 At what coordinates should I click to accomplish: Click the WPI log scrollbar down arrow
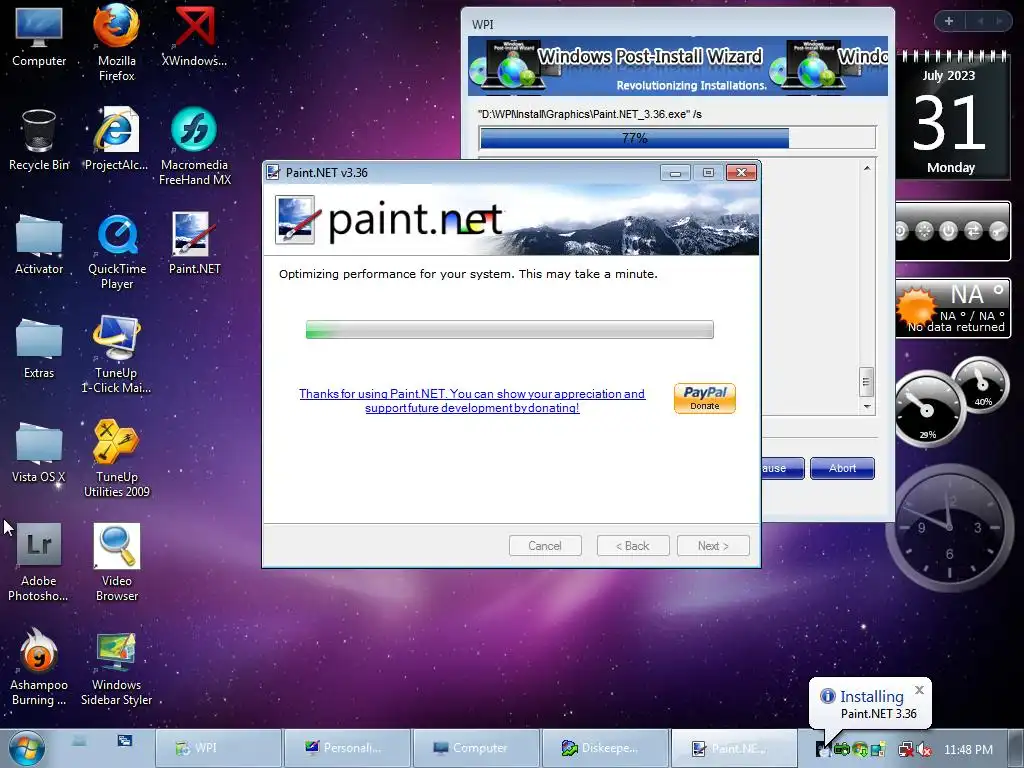pos(867,406)
